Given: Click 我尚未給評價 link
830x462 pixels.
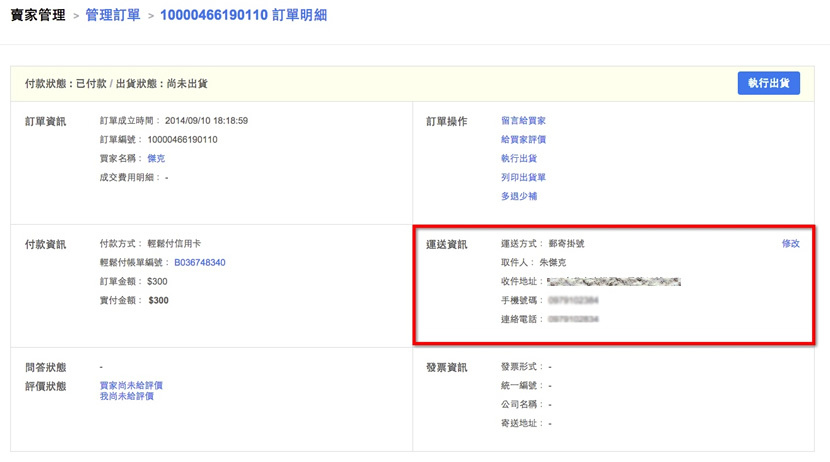Looking at the screenshot, I should pyautogui.click(x=126, y=397).
